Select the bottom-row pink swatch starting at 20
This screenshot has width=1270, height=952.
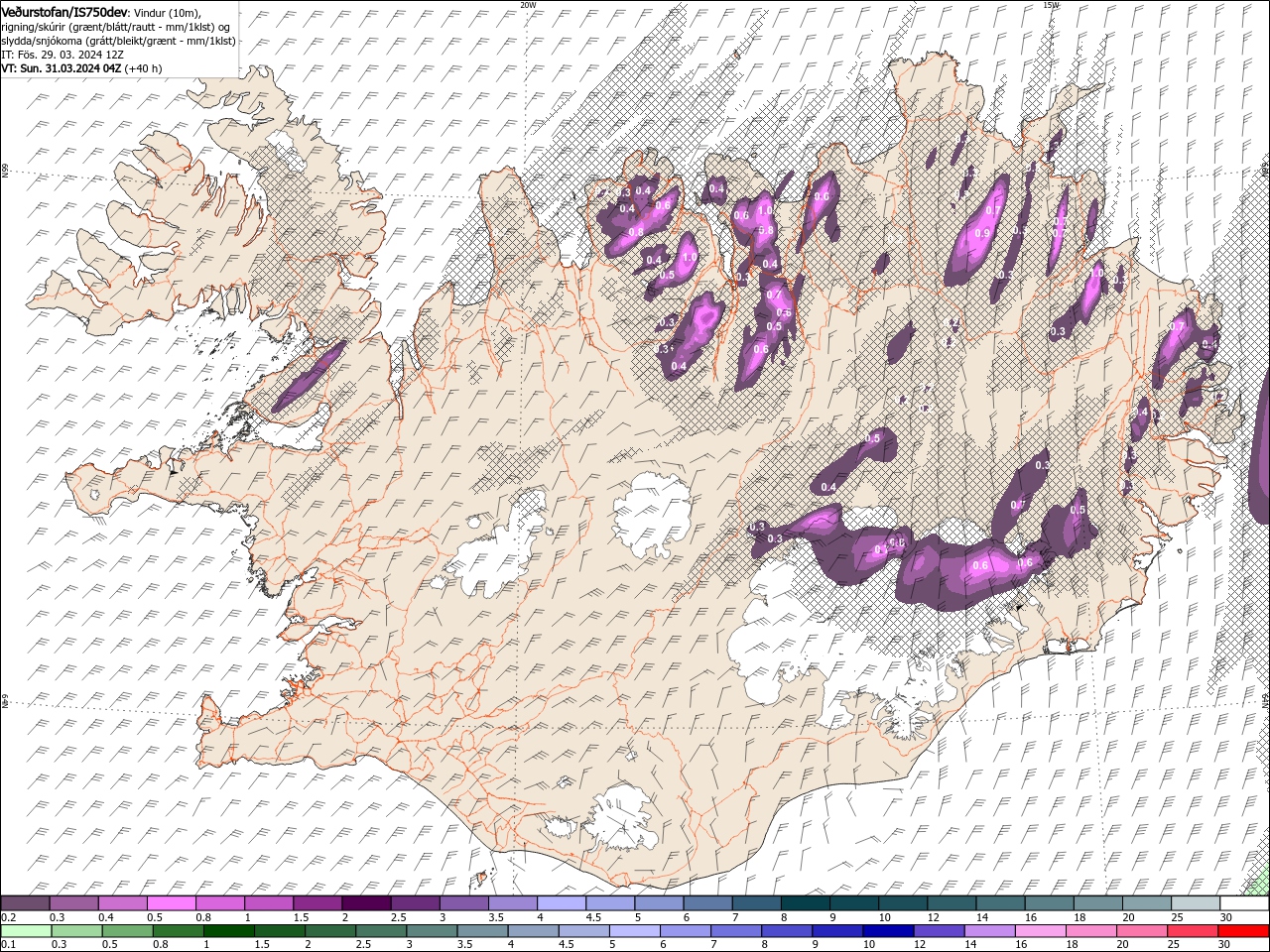[1142, 931]
